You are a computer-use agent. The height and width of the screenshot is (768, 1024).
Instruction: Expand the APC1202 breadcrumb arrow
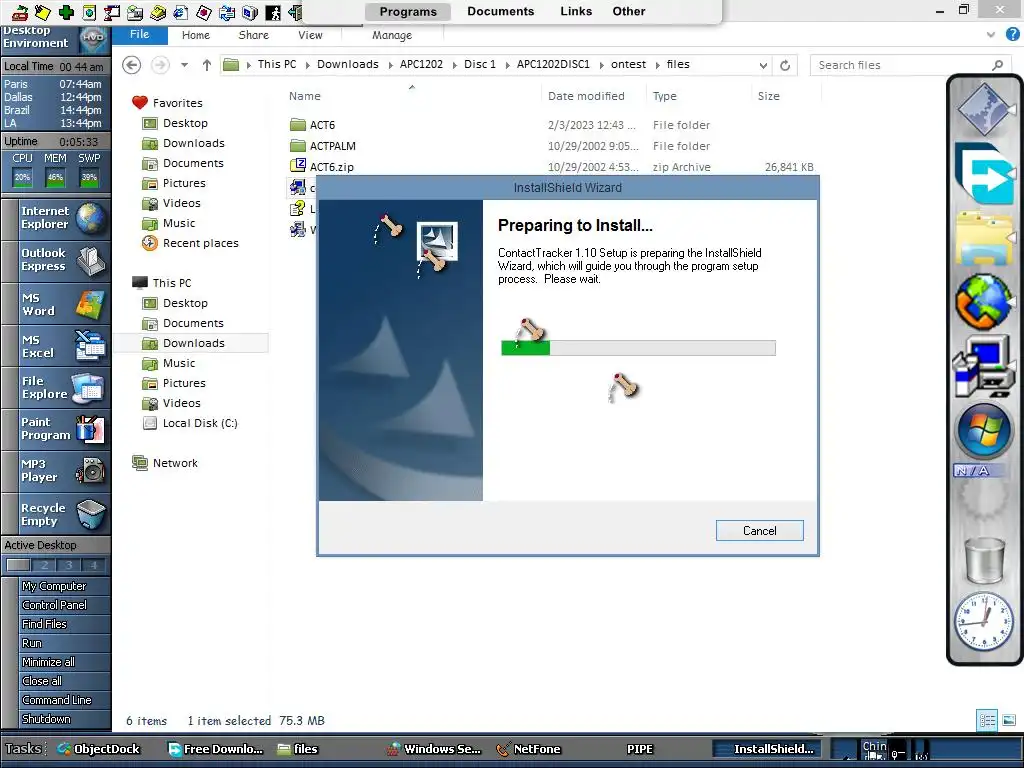click(454, 65)
